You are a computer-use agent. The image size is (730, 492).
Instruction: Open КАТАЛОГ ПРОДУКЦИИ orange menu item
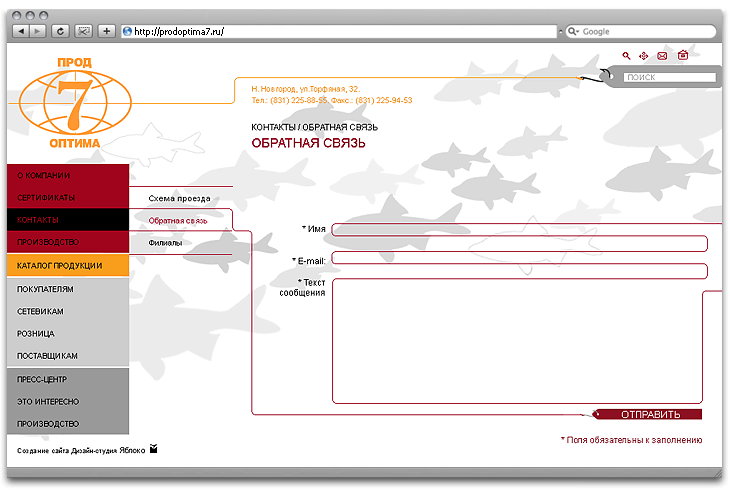pyautogui.click(x=68, y=265)
